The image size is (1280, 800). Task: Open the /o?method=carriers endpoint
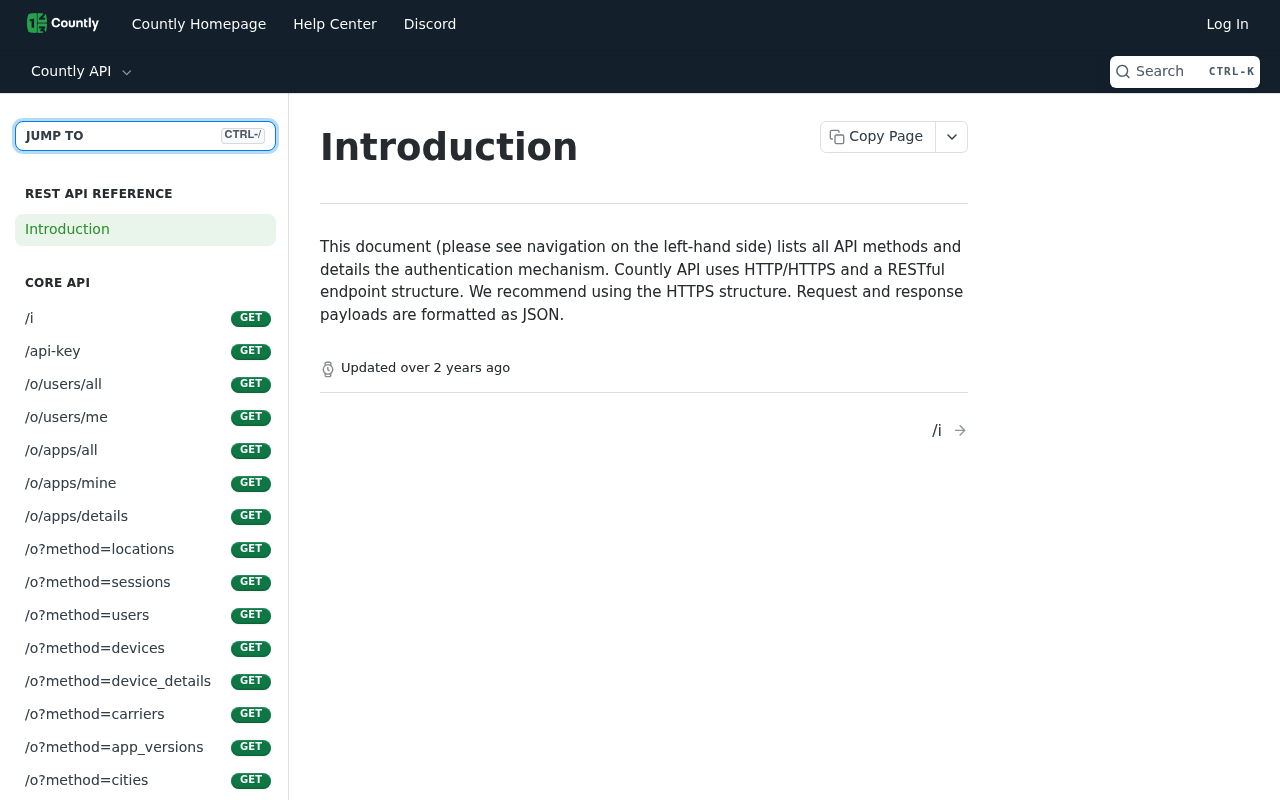[x=146, y=714]
